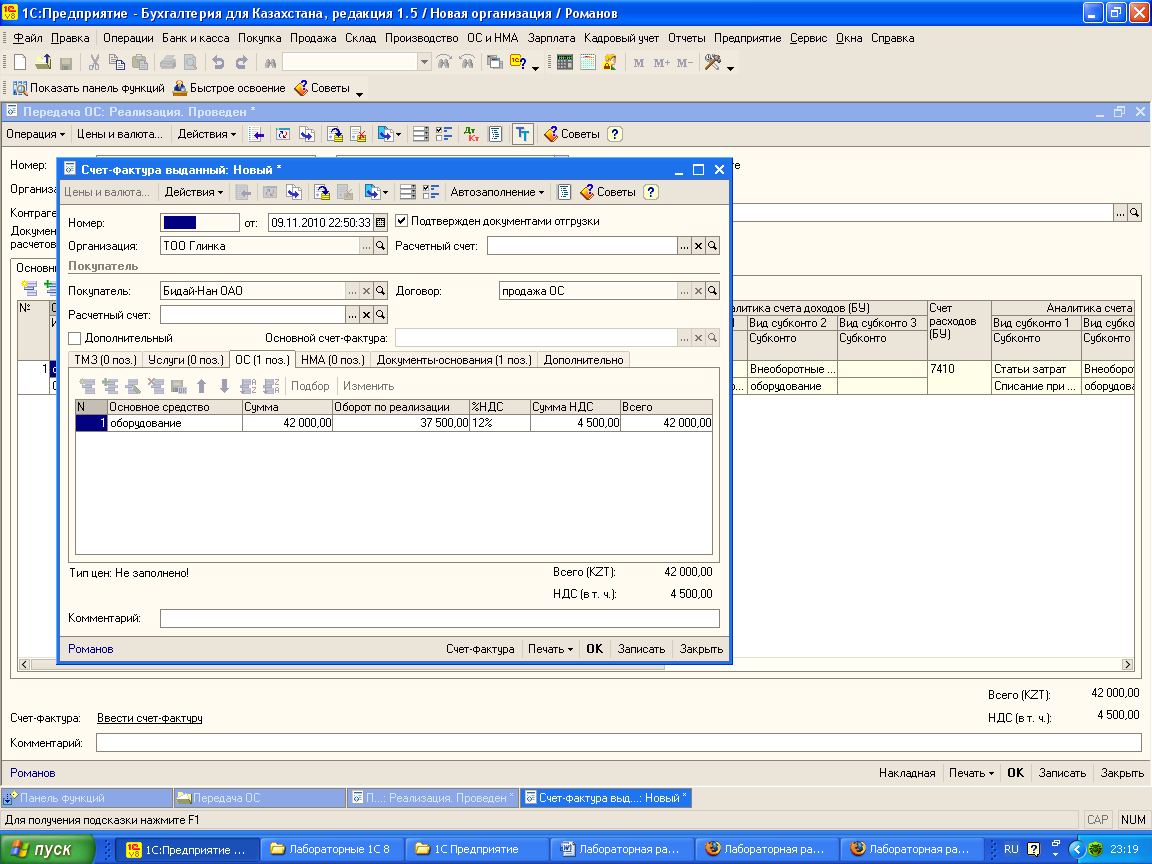Click the Дт/Кт postings icon in Передача ОС toolbar

click(472, 134)
